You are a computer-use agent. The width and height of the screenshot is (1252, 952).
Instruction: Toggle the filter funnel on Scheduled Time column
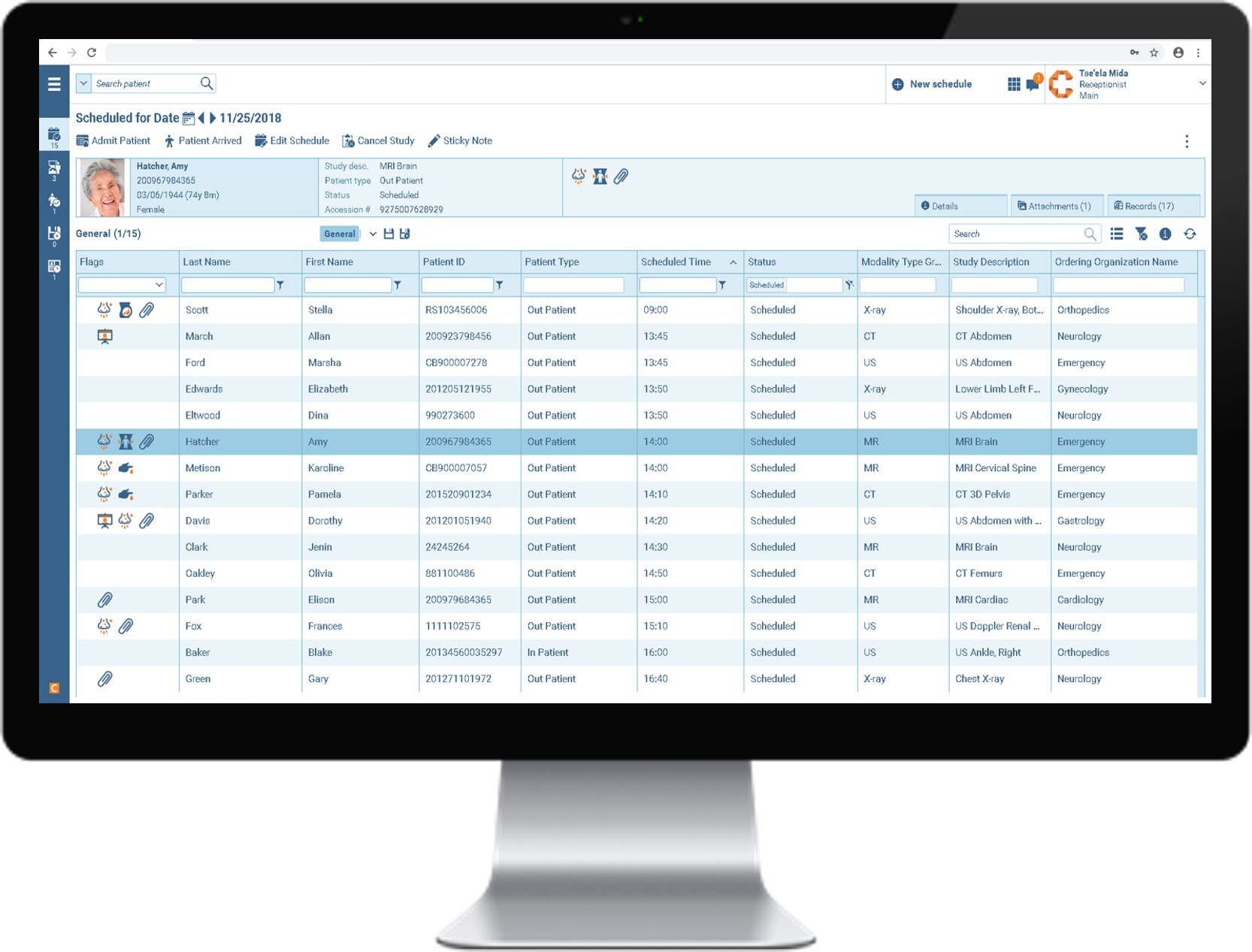point(723,285)
